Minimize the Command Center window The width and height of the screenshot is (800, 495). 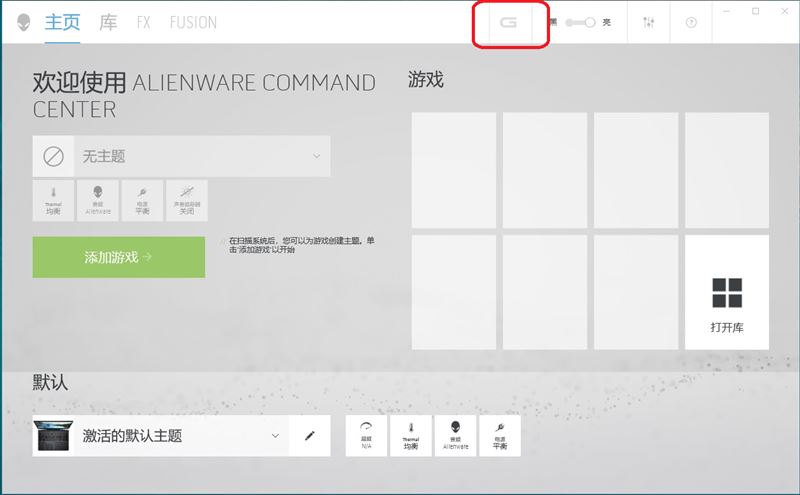tap(727, 11)
